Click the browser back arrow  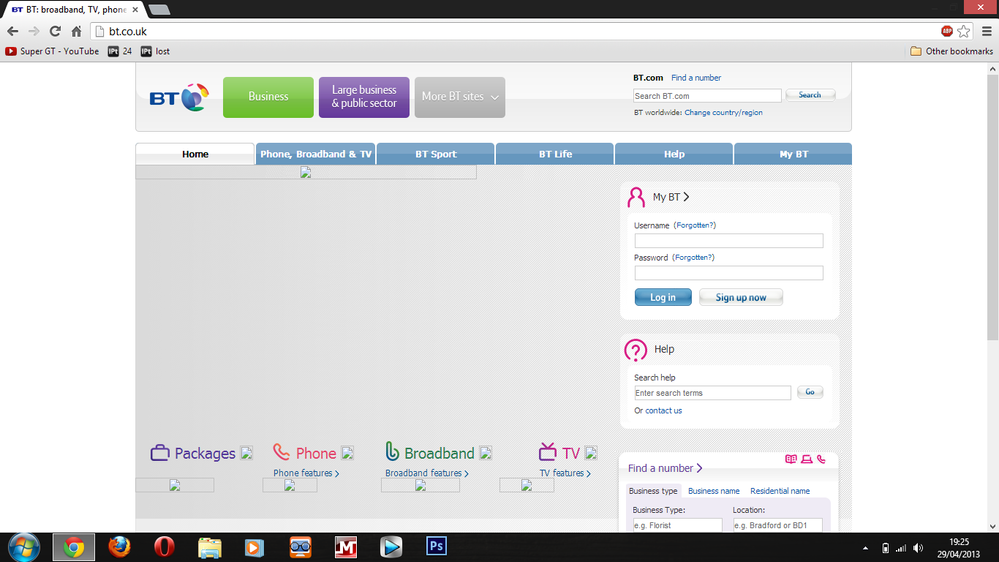[13, 31]
